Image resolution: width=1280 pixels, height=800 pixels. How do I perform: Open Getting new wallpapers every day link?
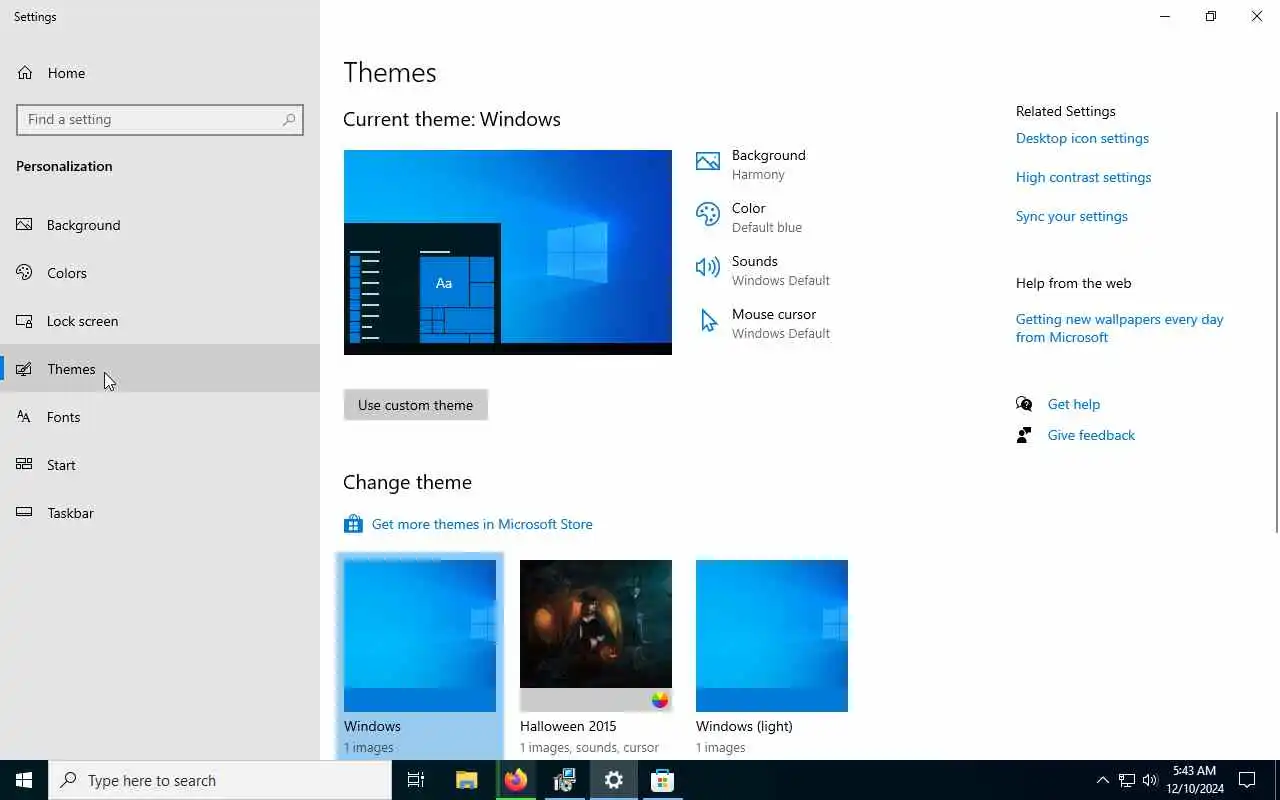[1120, 328]
